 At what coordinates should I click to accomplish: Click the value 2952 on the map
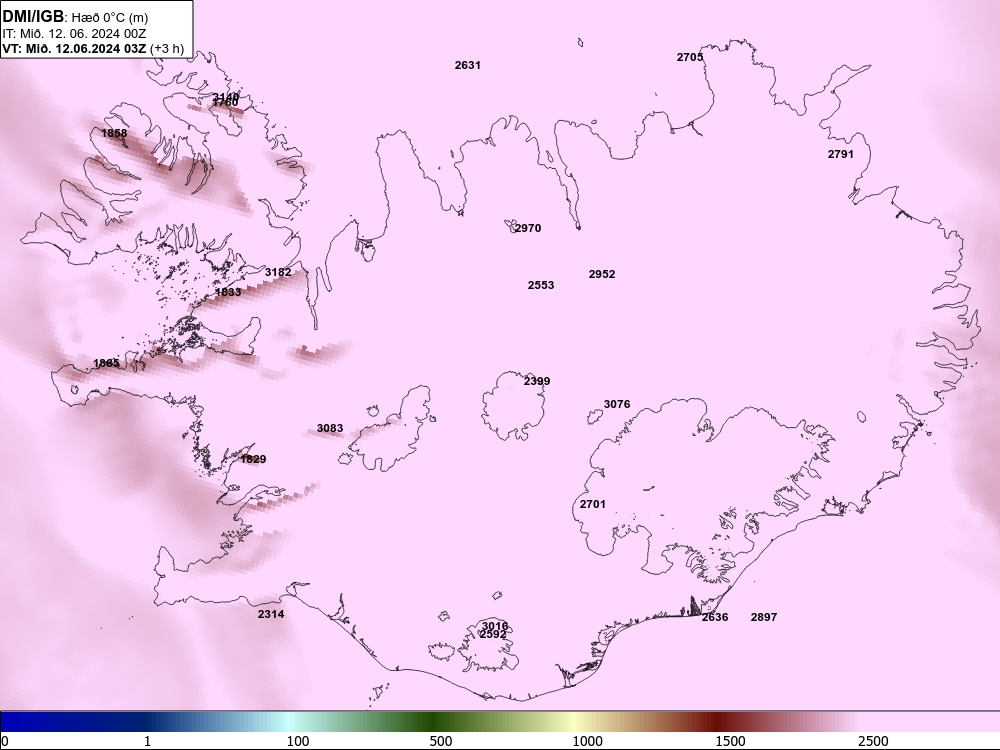[602, 274]
